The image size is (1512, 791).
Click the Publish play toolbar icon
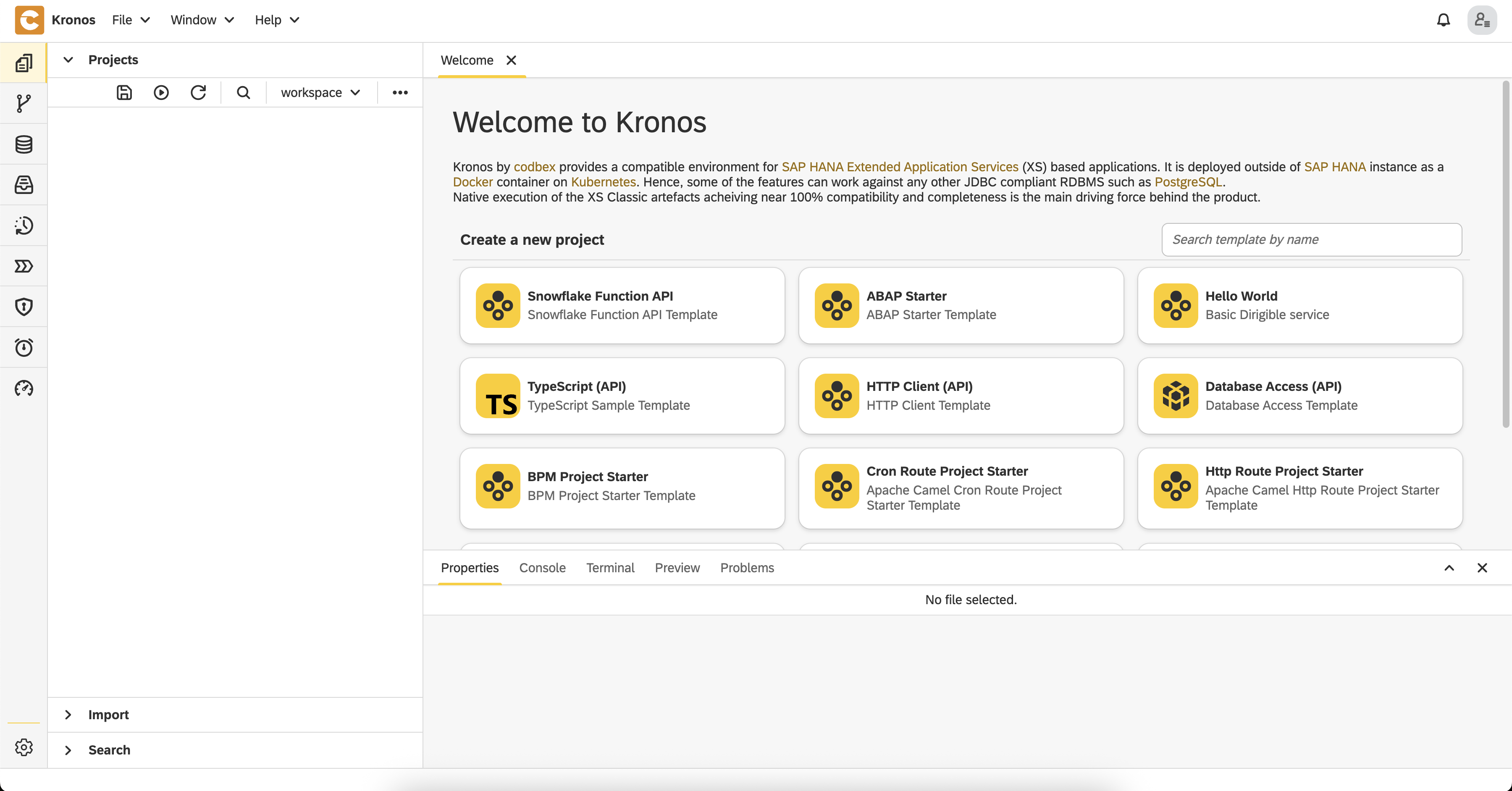click(161, 92)
